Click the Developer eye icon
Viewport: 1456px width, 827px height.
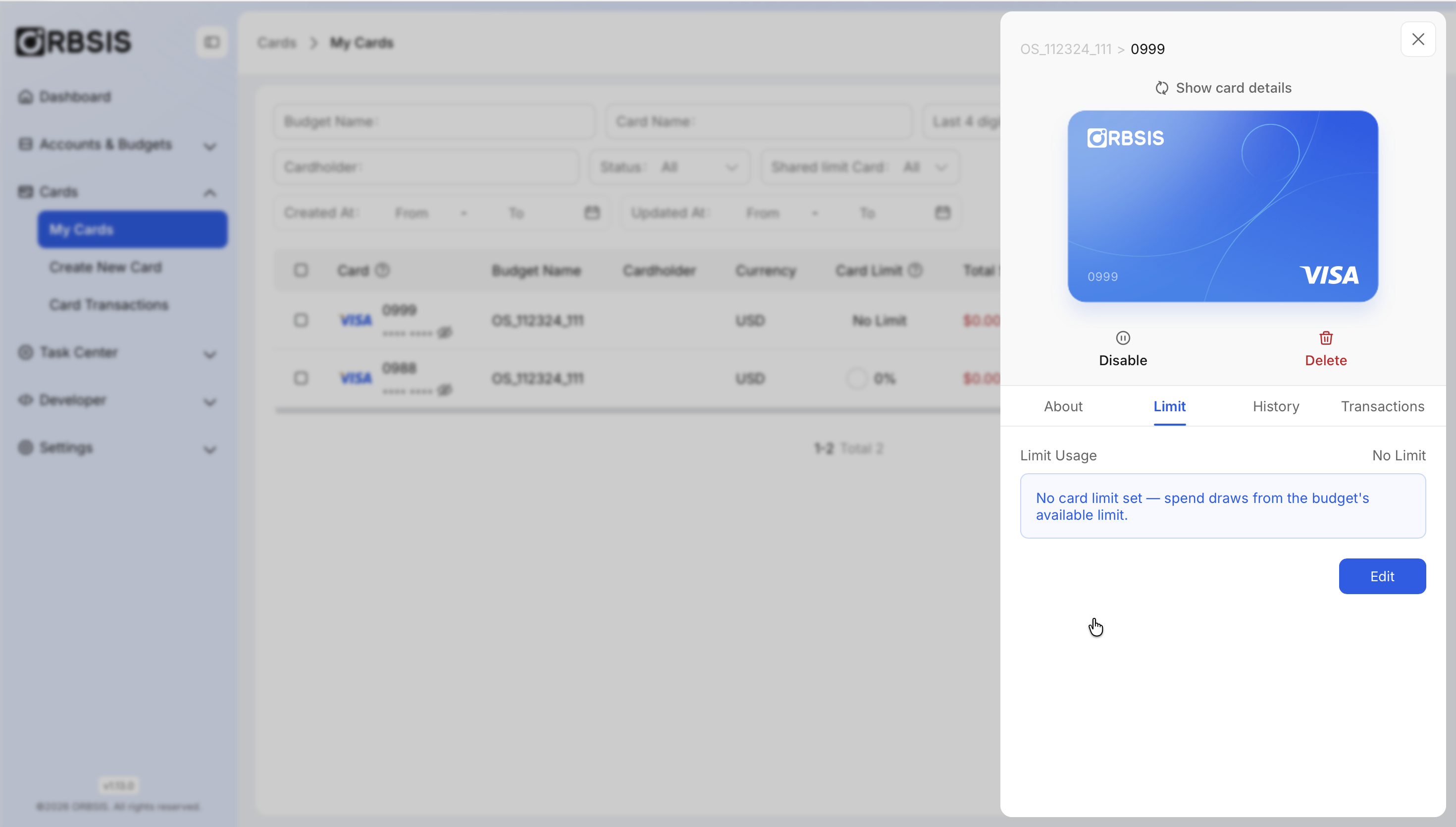coord(26,400)
